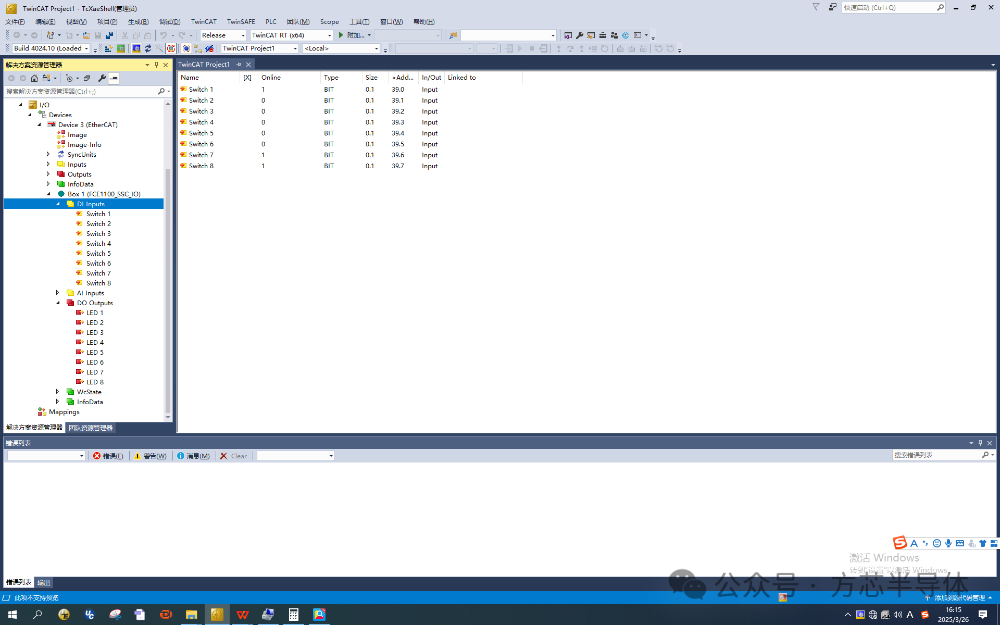The height and width of the screenshot is (625, 1000).
Task: Open the Release configuration dropdown
Action: tap(223, 35)
